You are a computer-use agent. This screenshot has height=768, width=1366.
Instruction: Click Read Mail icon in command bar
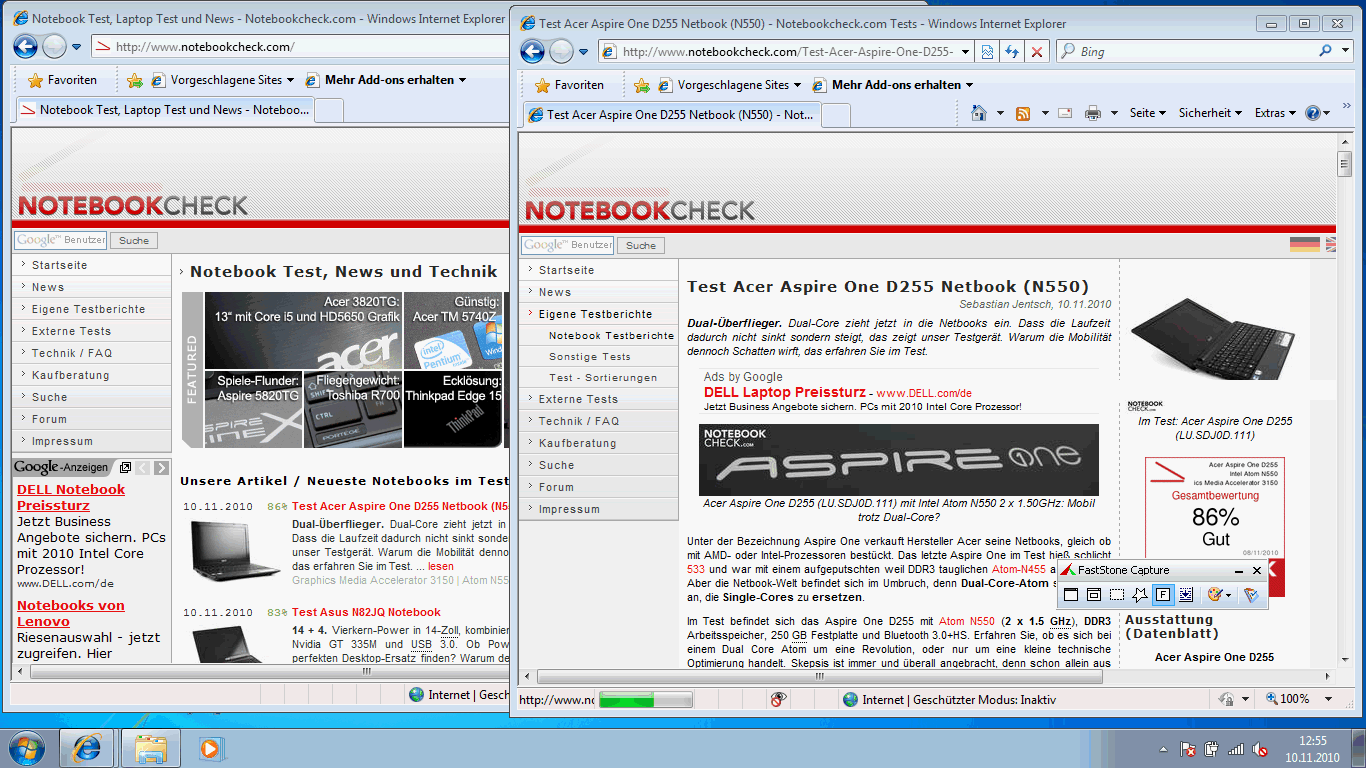(1065, 113)
